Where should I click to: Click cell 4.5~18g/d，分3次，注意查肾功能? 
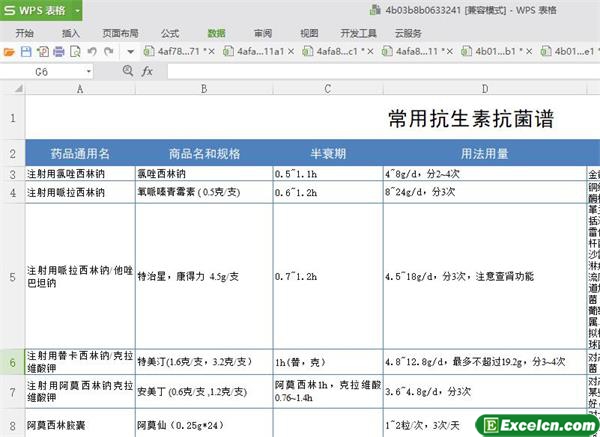point(485,277)
